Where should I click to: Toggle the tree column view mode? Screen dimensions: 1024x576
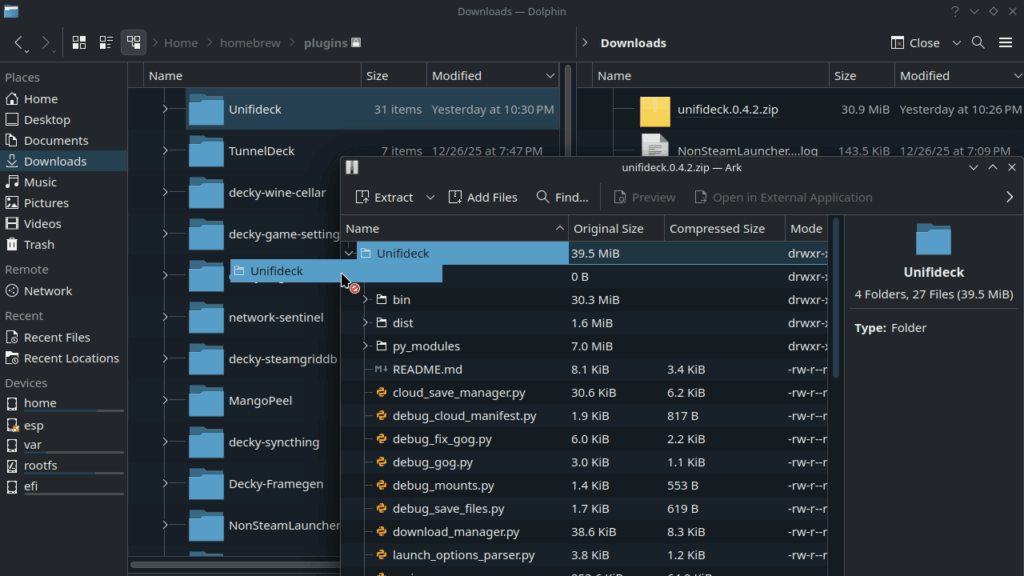point(133,42)
